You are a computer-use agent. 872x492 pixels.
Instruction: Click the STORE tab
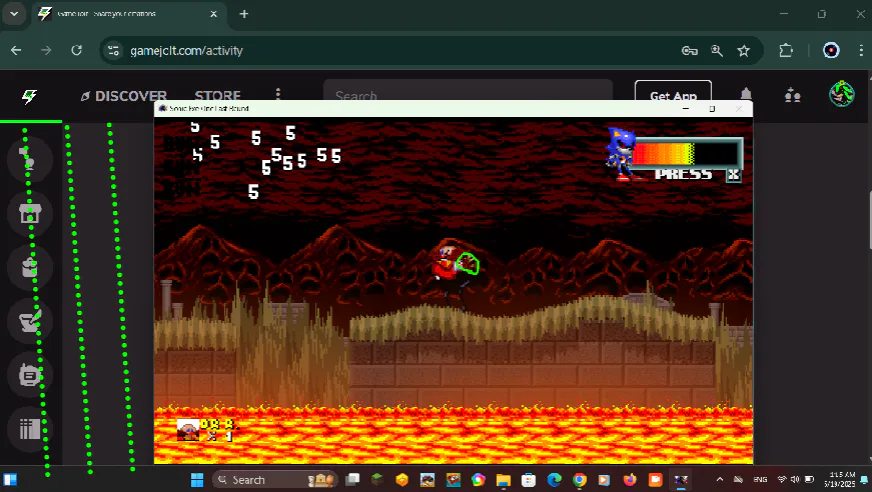pos(217,96)
